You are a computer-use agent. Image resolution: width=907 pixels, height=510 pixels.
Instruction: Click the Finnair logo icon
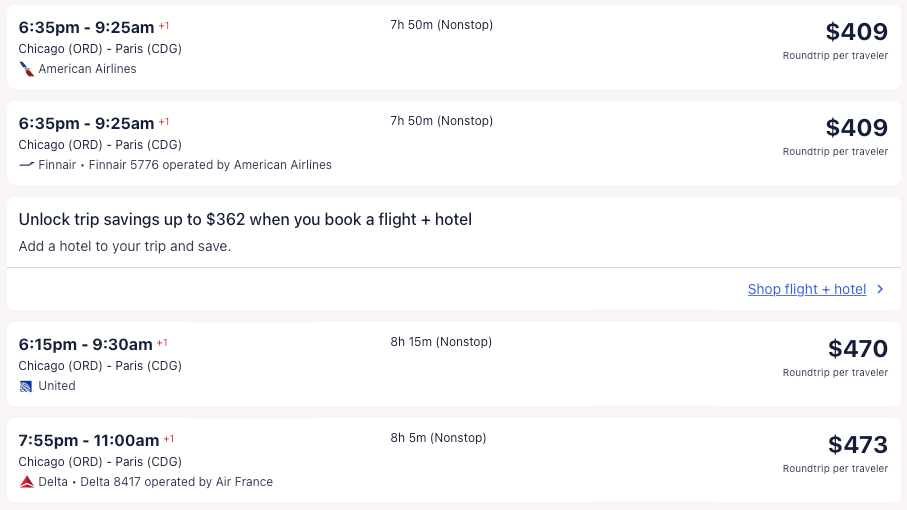27,165
